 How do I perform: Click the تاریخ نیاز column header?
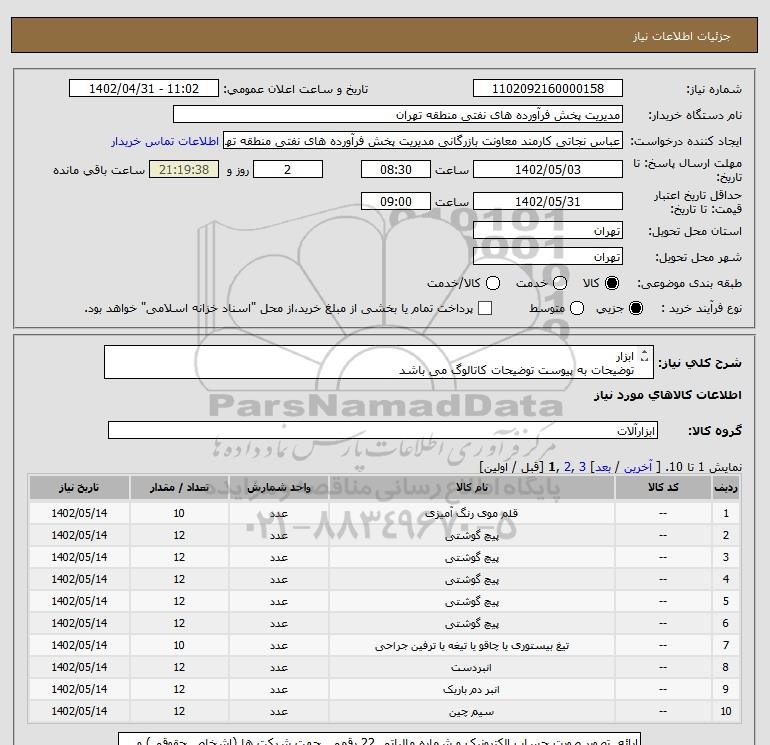79,488
